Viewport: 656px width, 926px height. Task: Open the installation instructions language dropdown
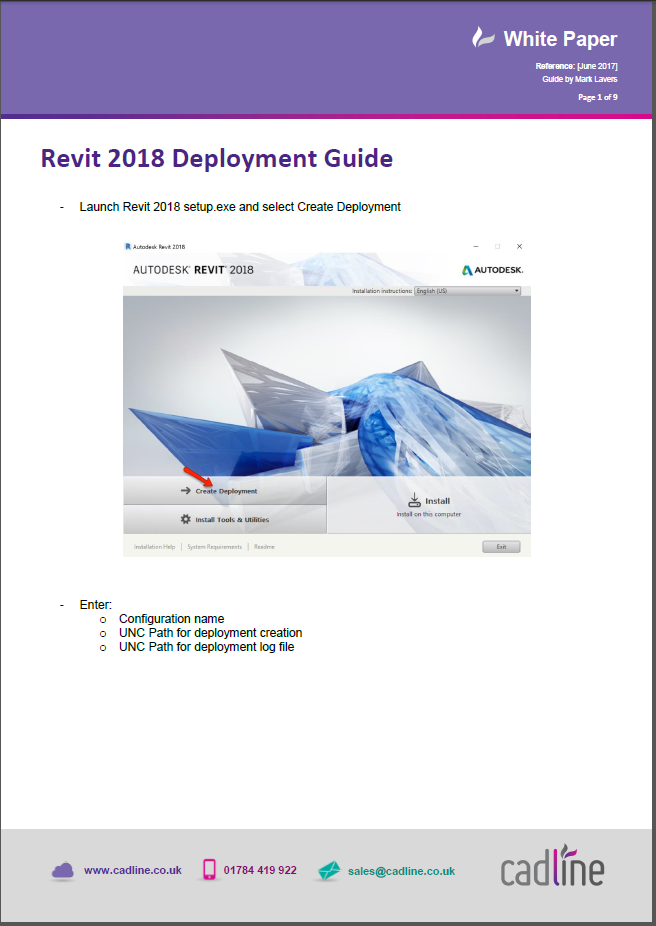coord(467,291)
